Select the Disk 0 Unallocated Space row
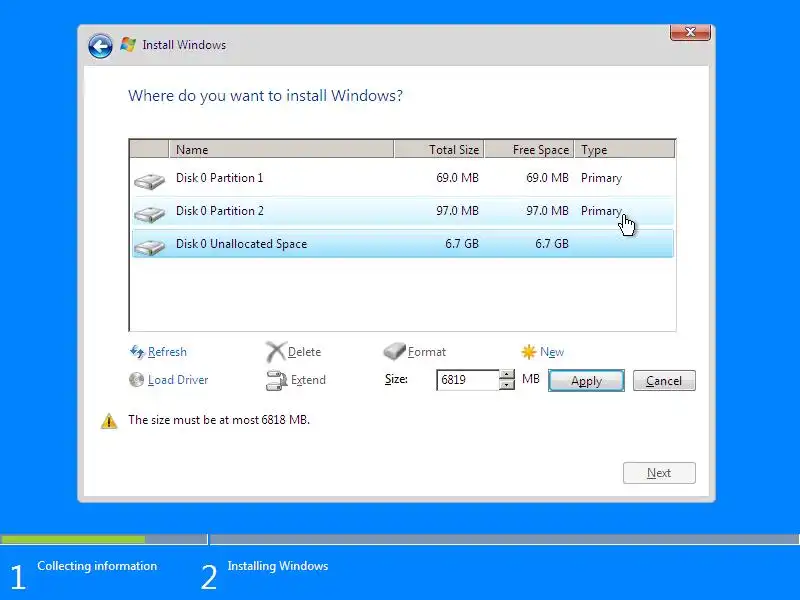The width and height of the screenshot is (800, 600). click(x=403, y=244)
